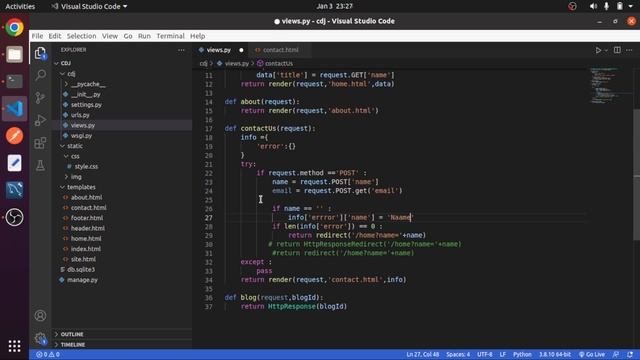This screenshot has height=360, width=640.
Task: Launch Google Chrome from the dock
Action: pos(14,27)
